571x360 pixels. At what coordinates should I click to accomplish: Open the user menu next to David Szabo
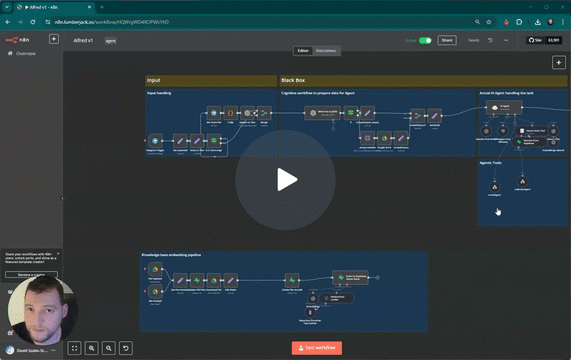pos(54,350)
